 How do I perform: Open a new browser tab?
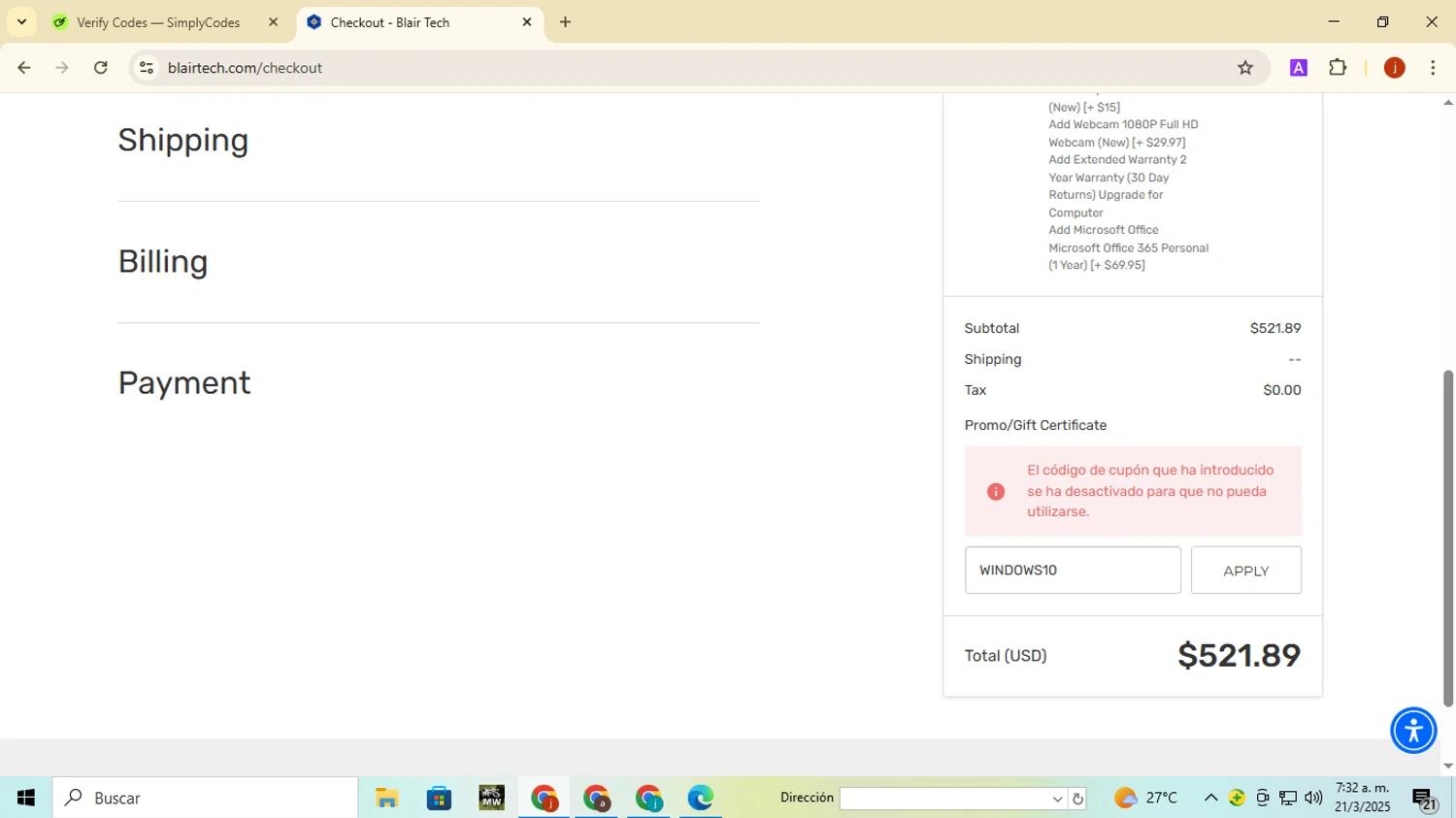(x=566, y=22)
